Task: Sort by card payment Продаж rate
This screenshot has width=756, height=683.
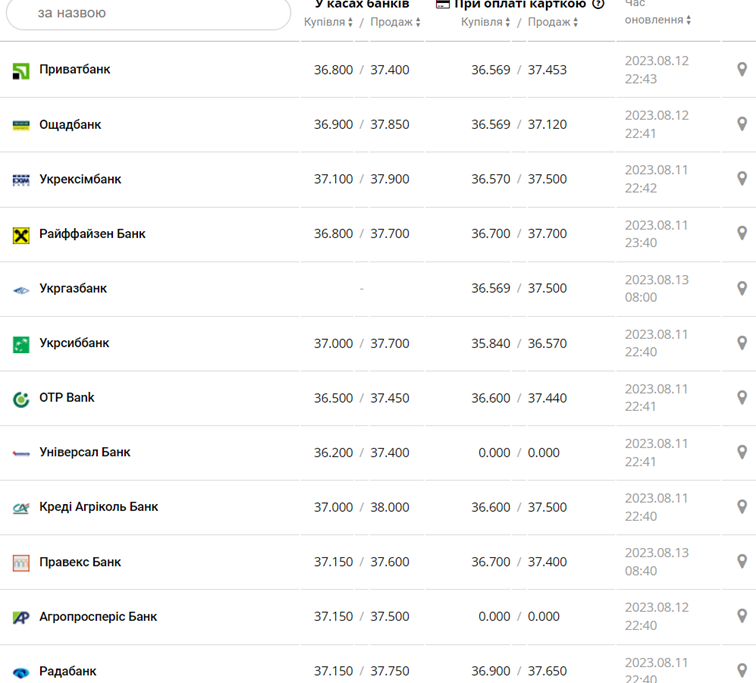Action: tap(553, 22)
